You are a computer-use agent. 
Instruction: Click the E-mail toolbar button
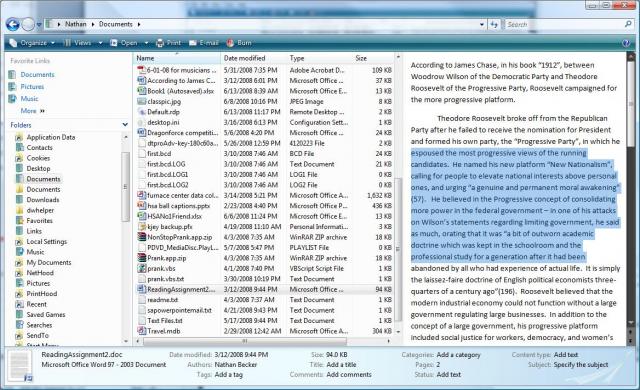point(204,43)
